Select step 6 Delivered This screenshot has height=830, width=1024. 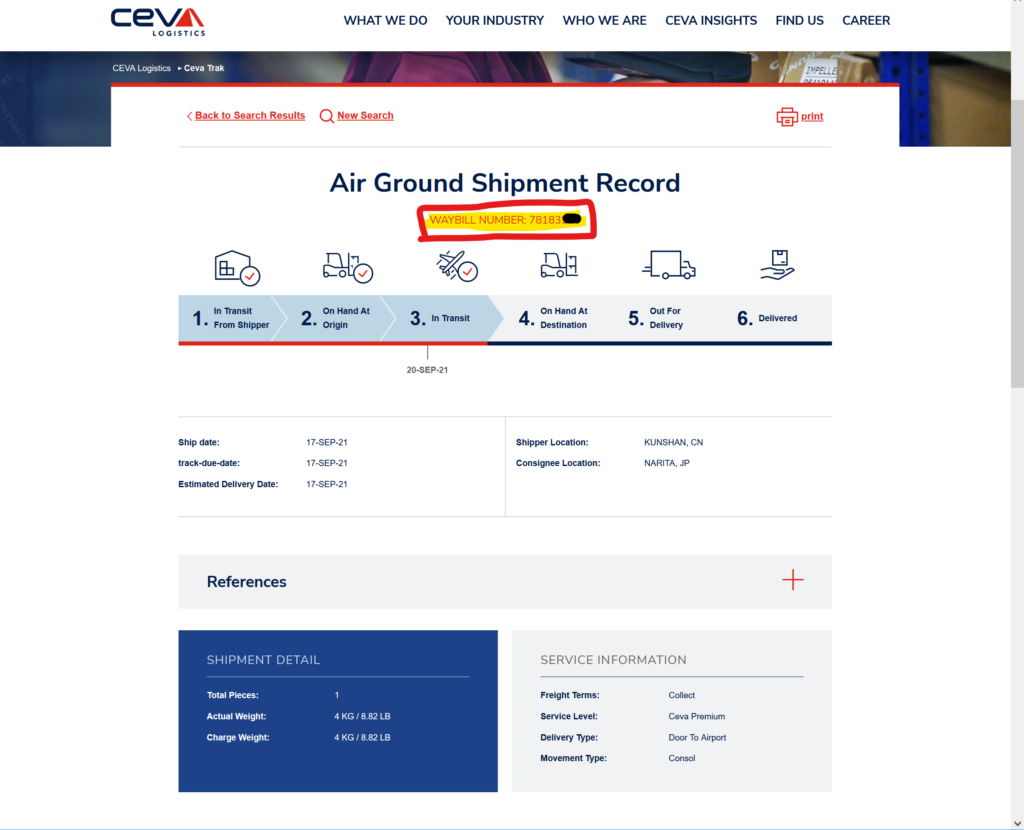click(767, 318)
